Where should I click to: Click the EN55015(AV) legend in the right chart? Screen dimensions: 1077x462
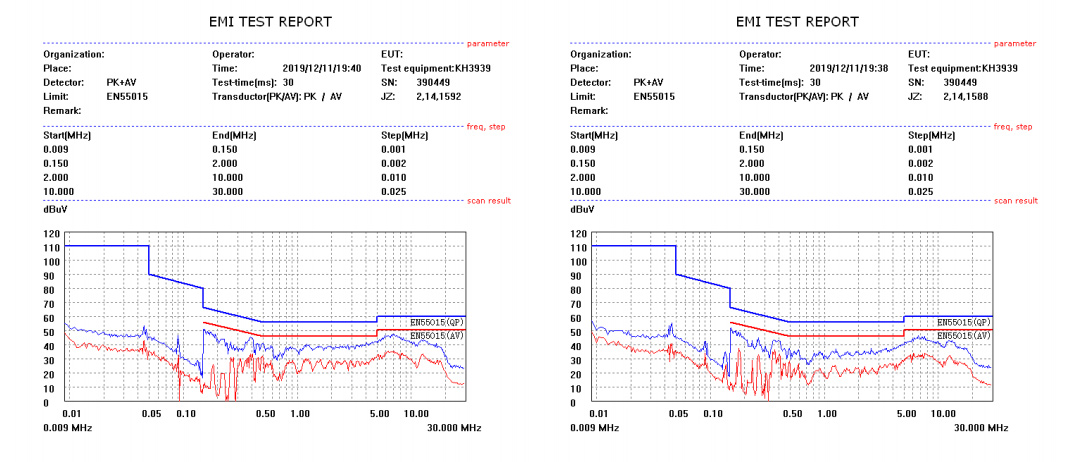click(964, 336)
